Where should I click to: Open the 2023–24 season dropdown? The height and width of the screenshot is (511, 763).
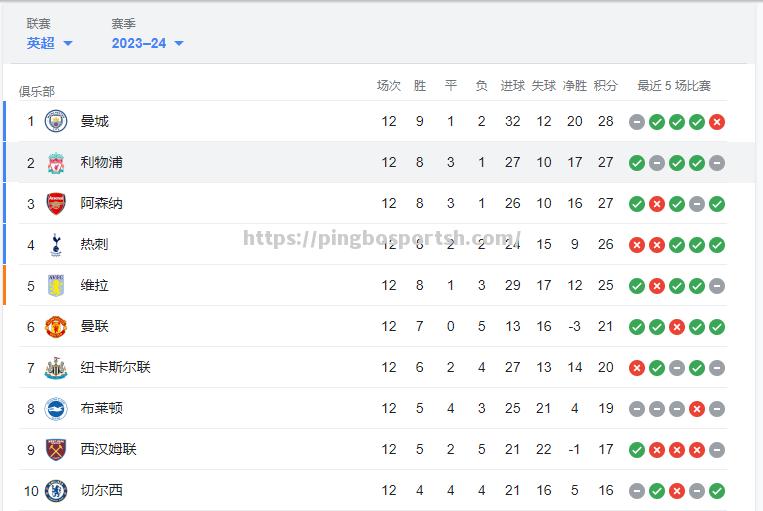coord(147,43)
